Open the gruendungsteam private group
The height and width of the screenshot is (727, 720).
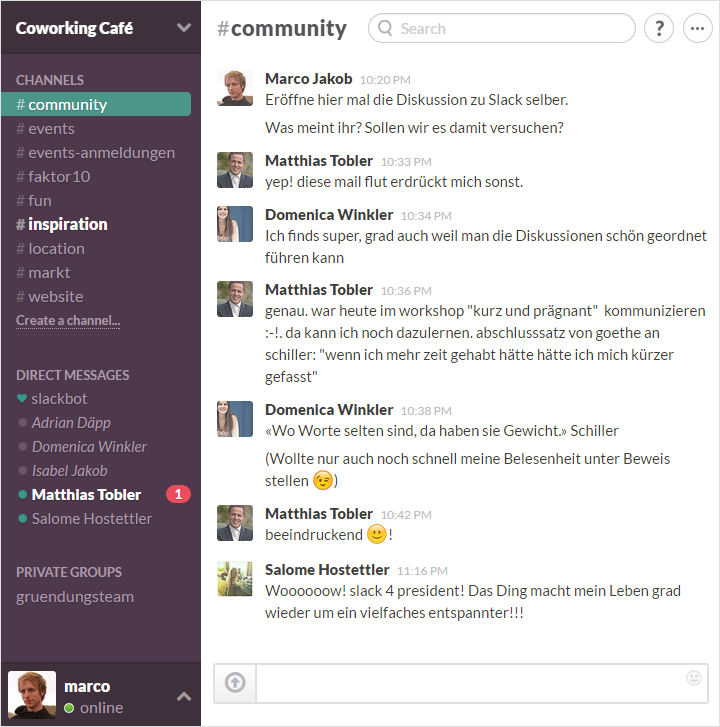coord(75,597)
